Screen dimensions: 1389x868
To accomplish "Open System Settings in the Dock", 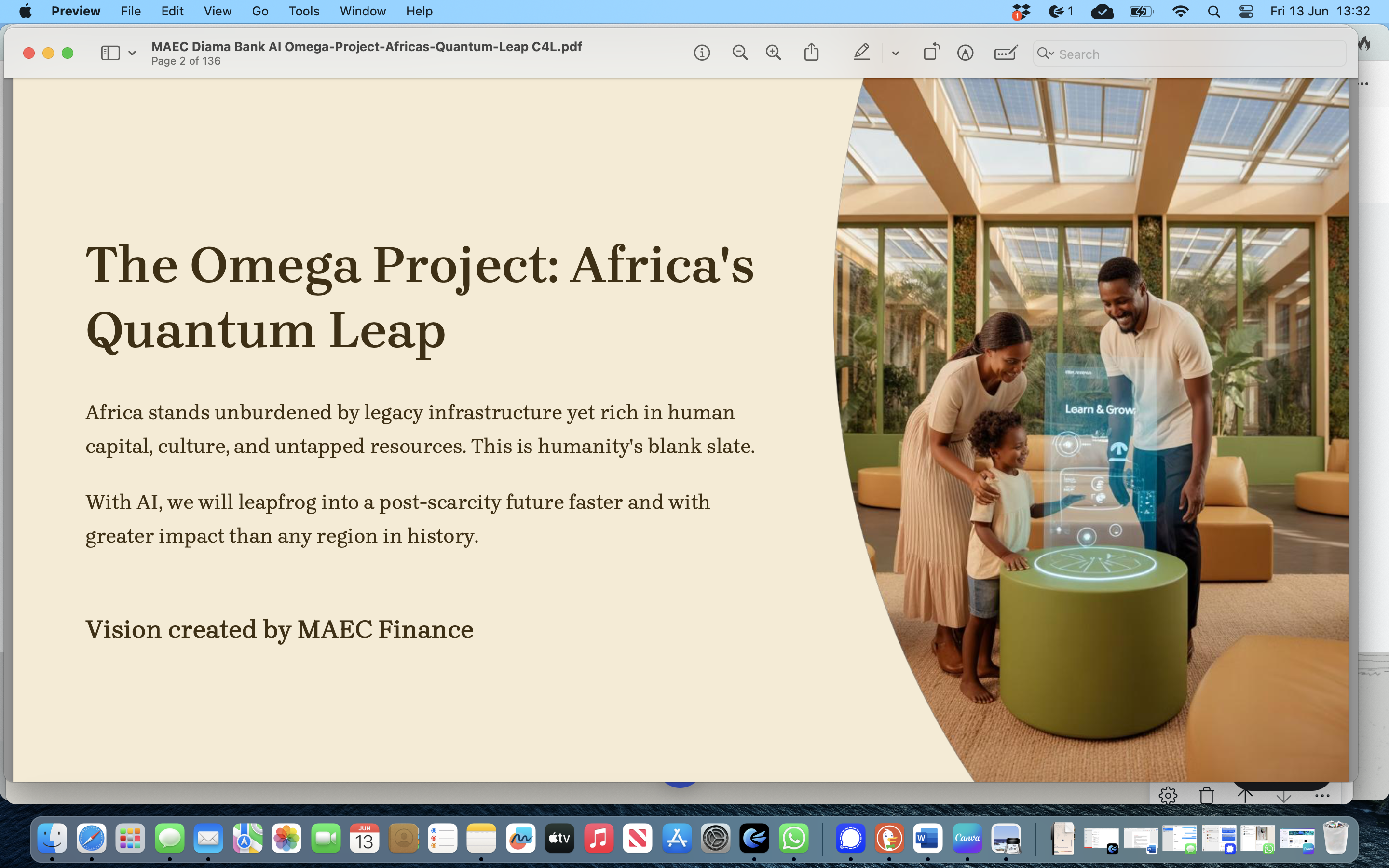I will coord(715,838).
